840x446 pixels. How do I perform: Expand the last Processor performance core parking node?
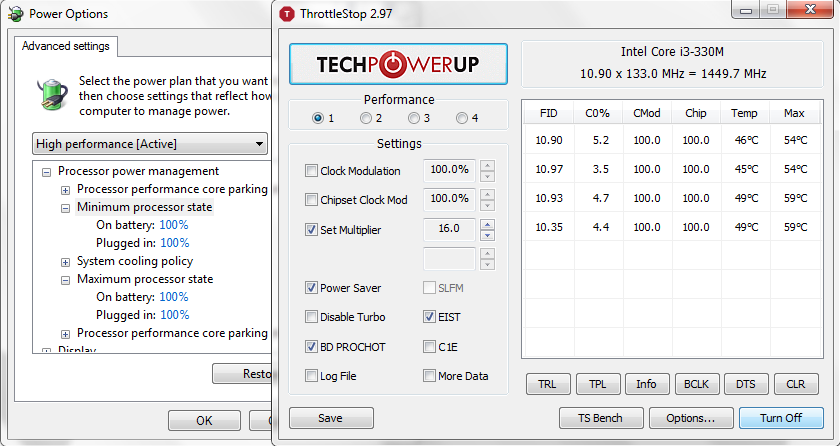tap(65, 334)
